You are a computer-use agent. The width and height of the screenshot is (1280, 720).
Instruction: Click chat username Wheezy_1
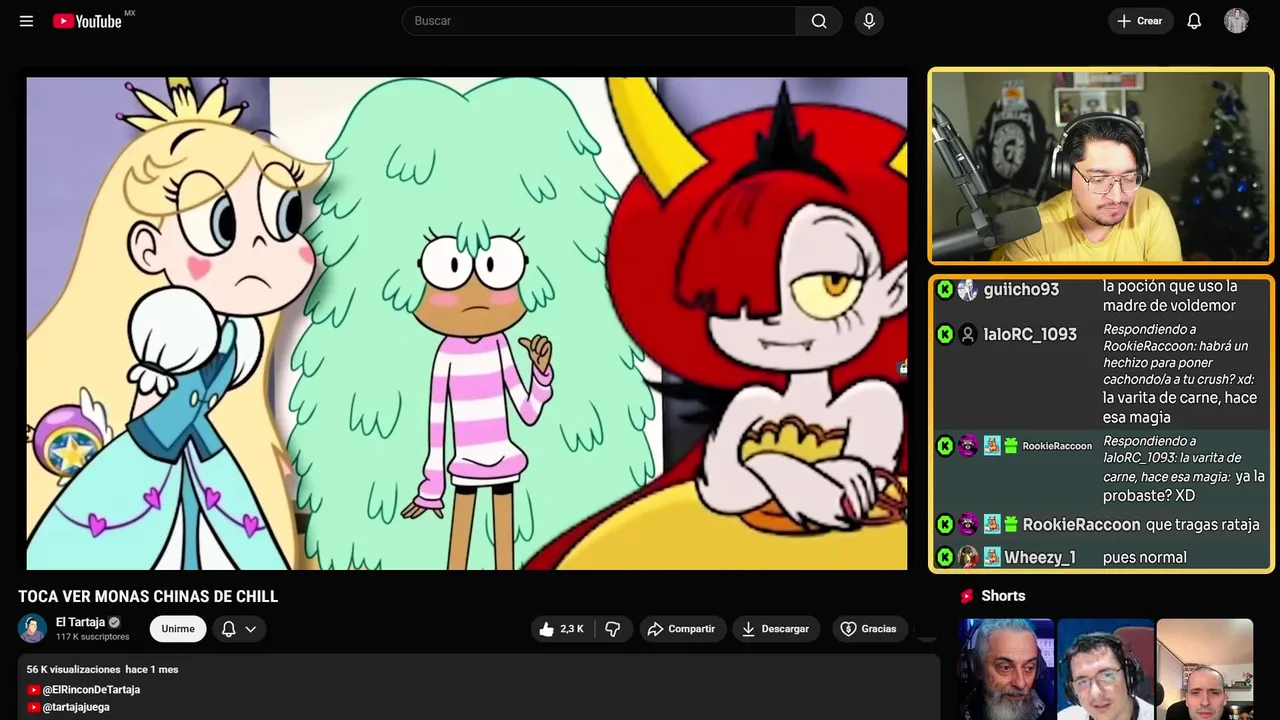click(x=1040, y=558)
